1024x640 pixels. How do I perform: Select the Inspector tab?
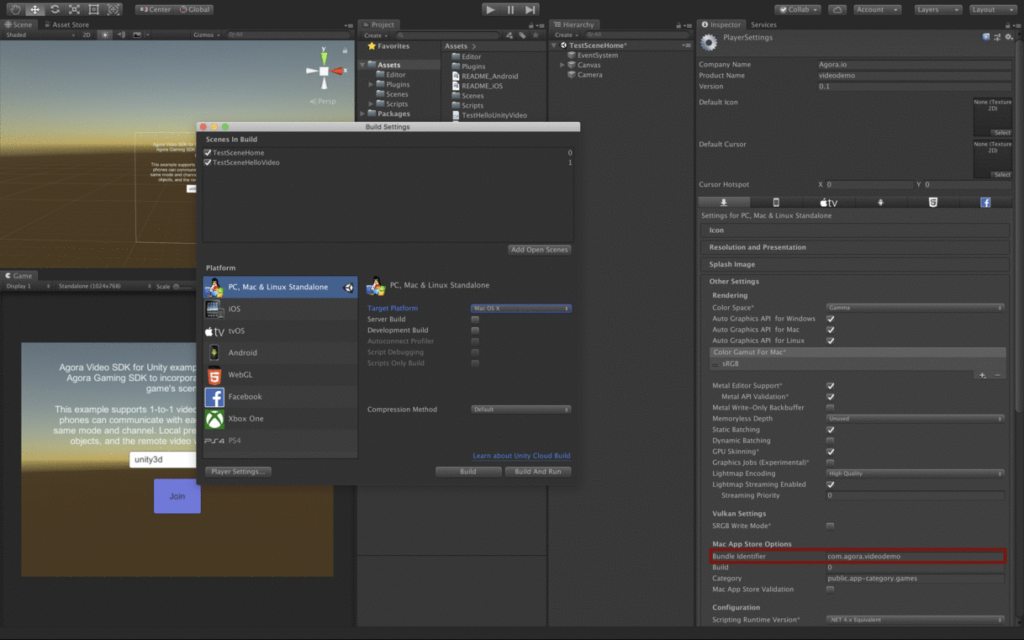coord(722,25)
